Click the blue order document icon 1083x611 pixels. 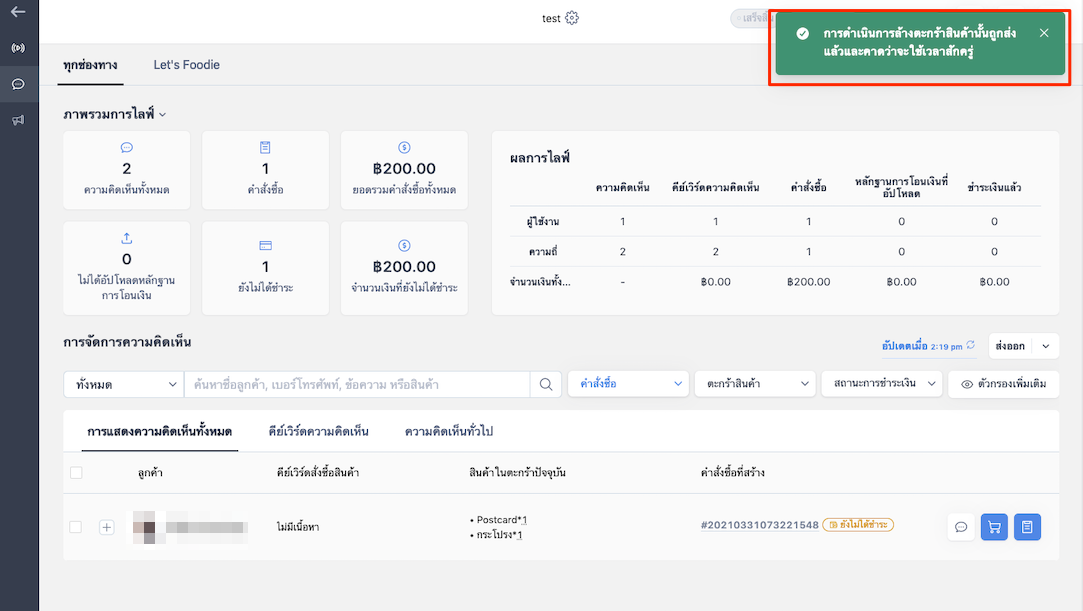(1027, 527)
